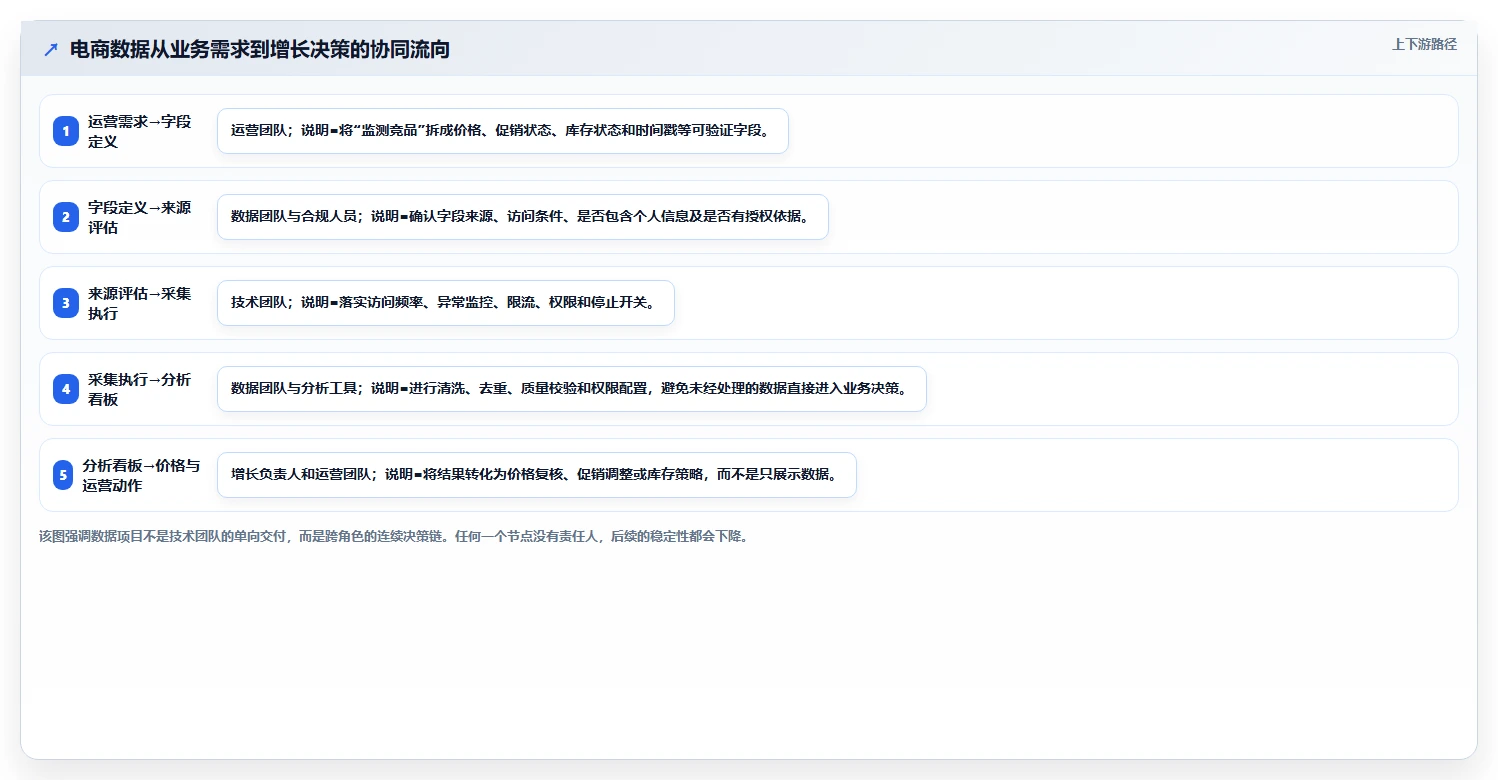Select the 运营需求→字段定义 step label
Image resolution: width=1498 pixels, height=780 pixels.
[x=139, y=131]
